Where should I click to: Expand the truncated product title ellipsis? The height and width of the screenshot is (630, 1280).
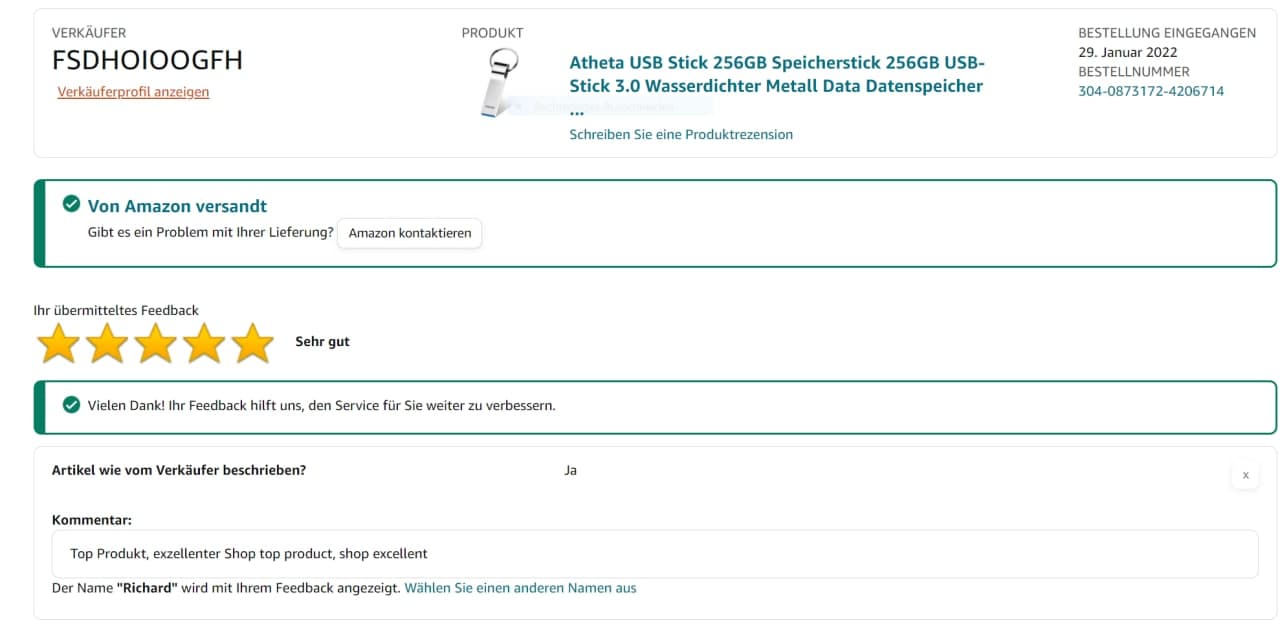[577, 110]
